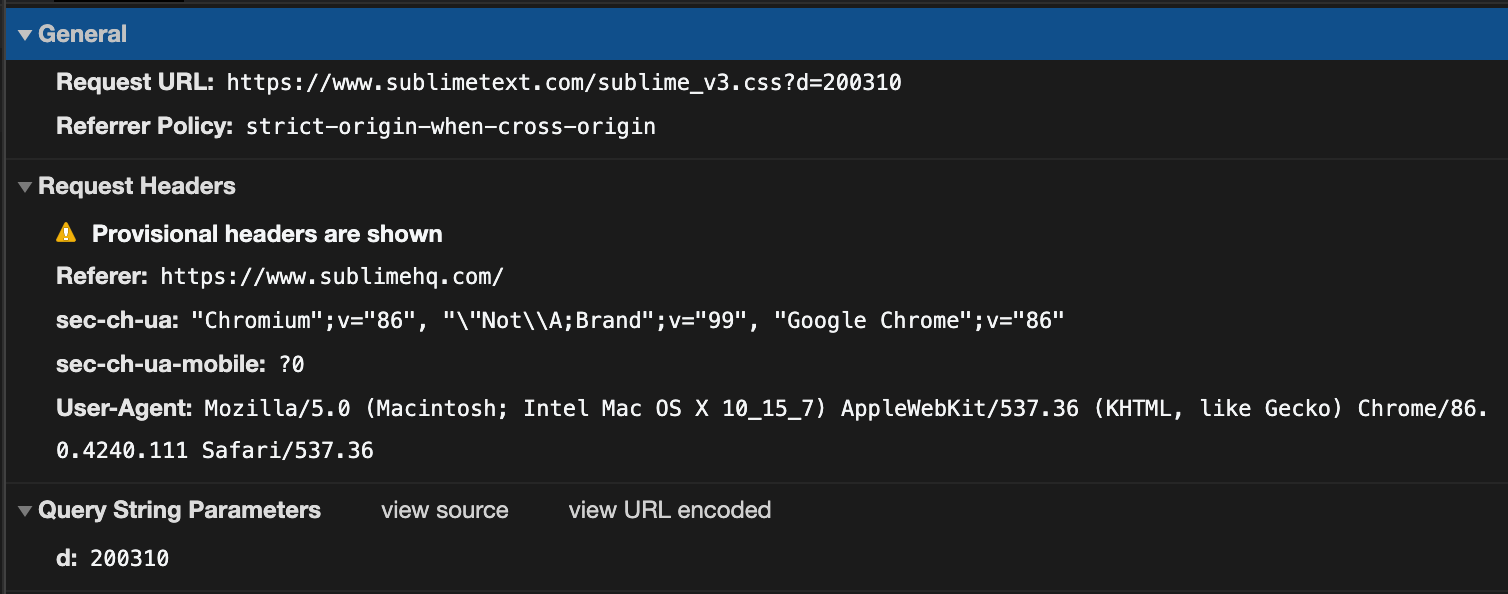Select the Referrer Policy value

(x=451, y=126)
